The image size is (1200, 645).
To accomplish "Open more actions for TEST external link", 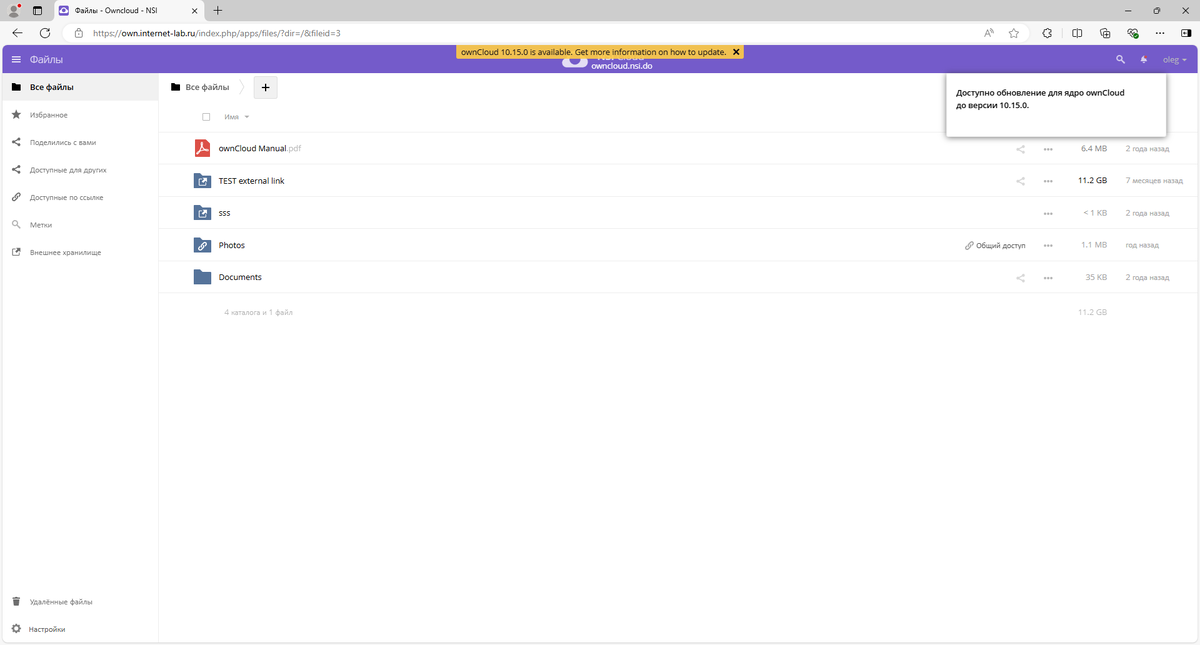I will 1048,181.
